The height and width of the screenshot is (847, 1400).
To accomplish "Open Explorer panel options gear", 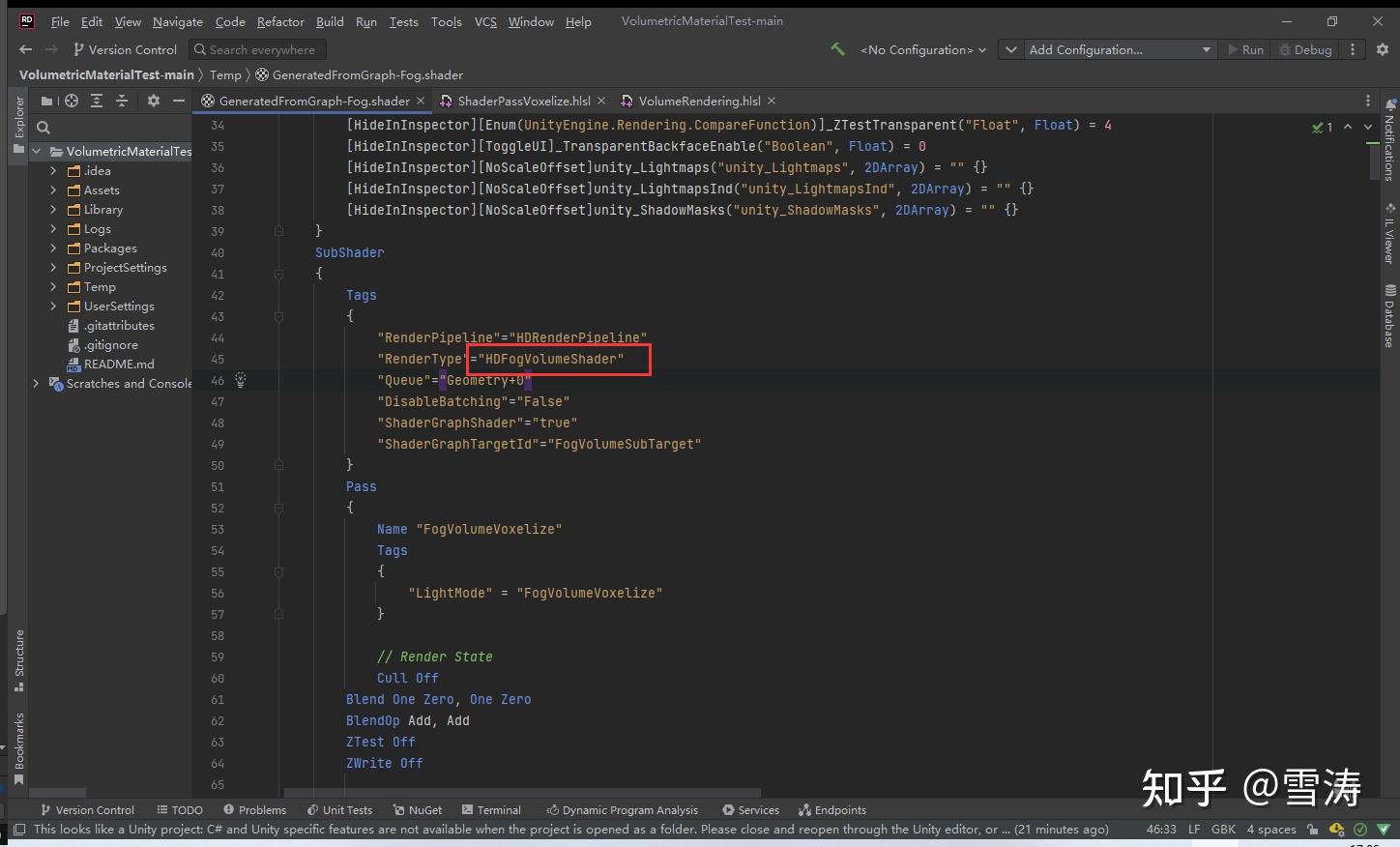I will tap(153, 101).
